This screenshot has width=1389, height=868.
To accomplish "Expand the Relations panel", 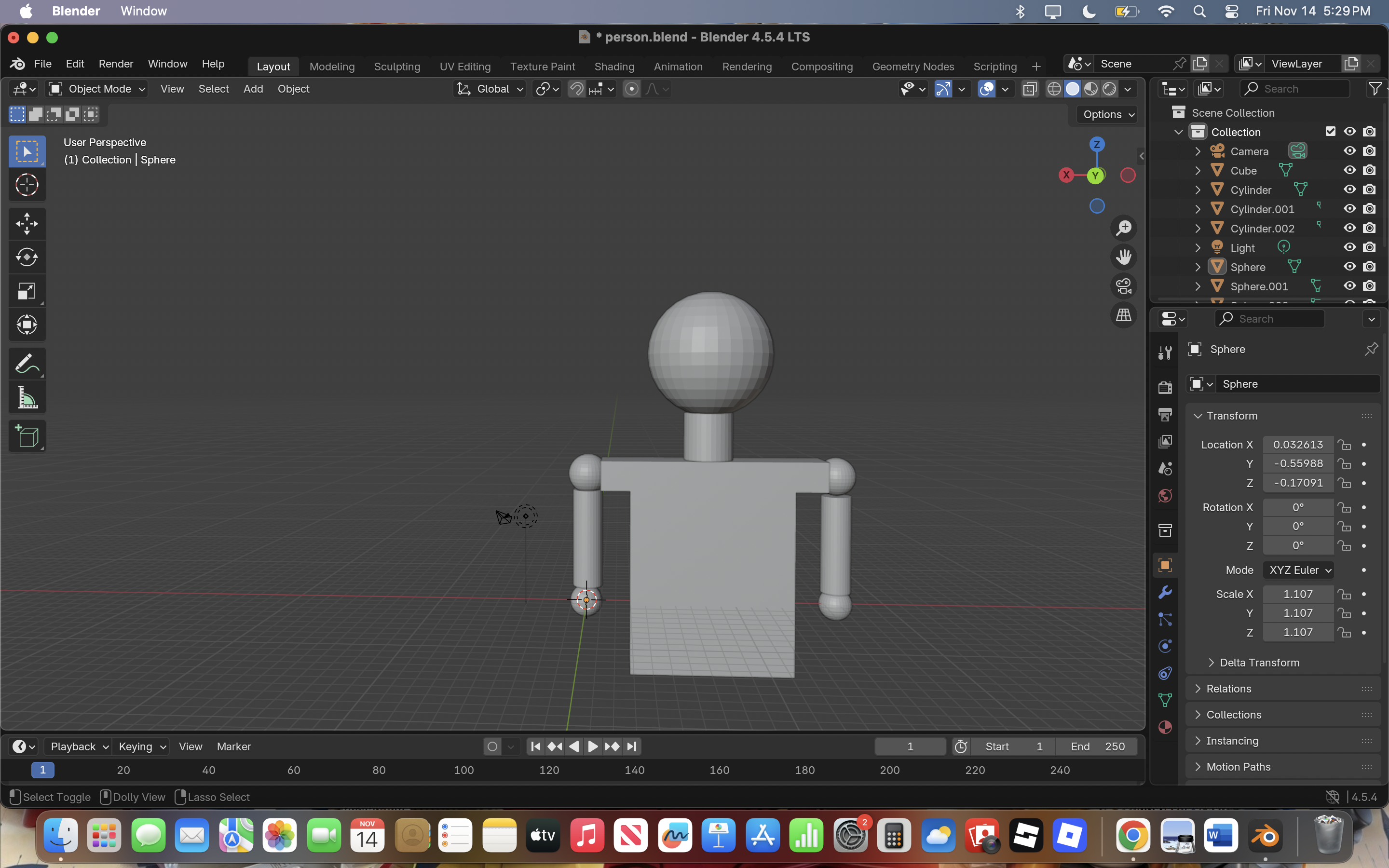I will click(1228, 688).
